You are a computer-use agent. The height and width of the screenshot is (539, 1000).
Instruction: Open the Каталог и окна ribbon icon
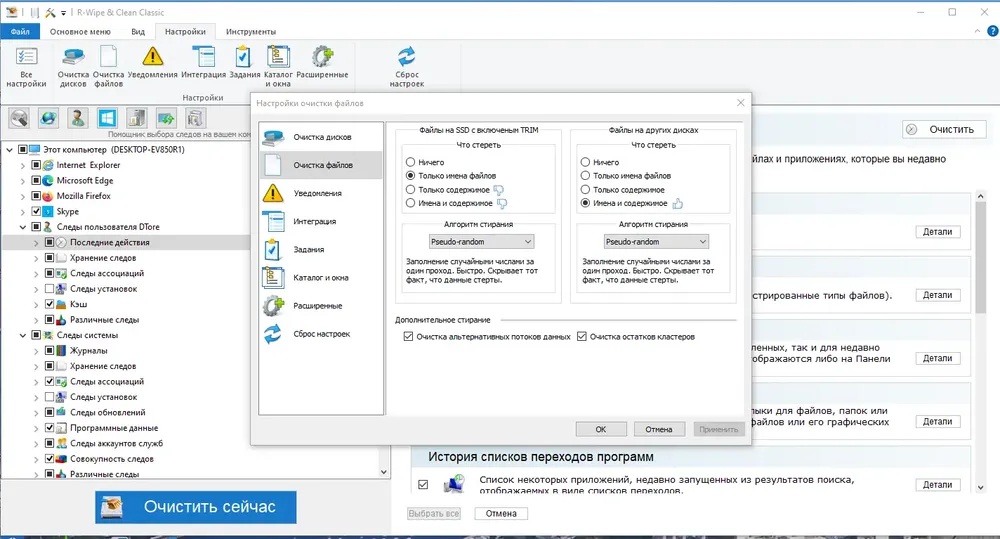278,66
